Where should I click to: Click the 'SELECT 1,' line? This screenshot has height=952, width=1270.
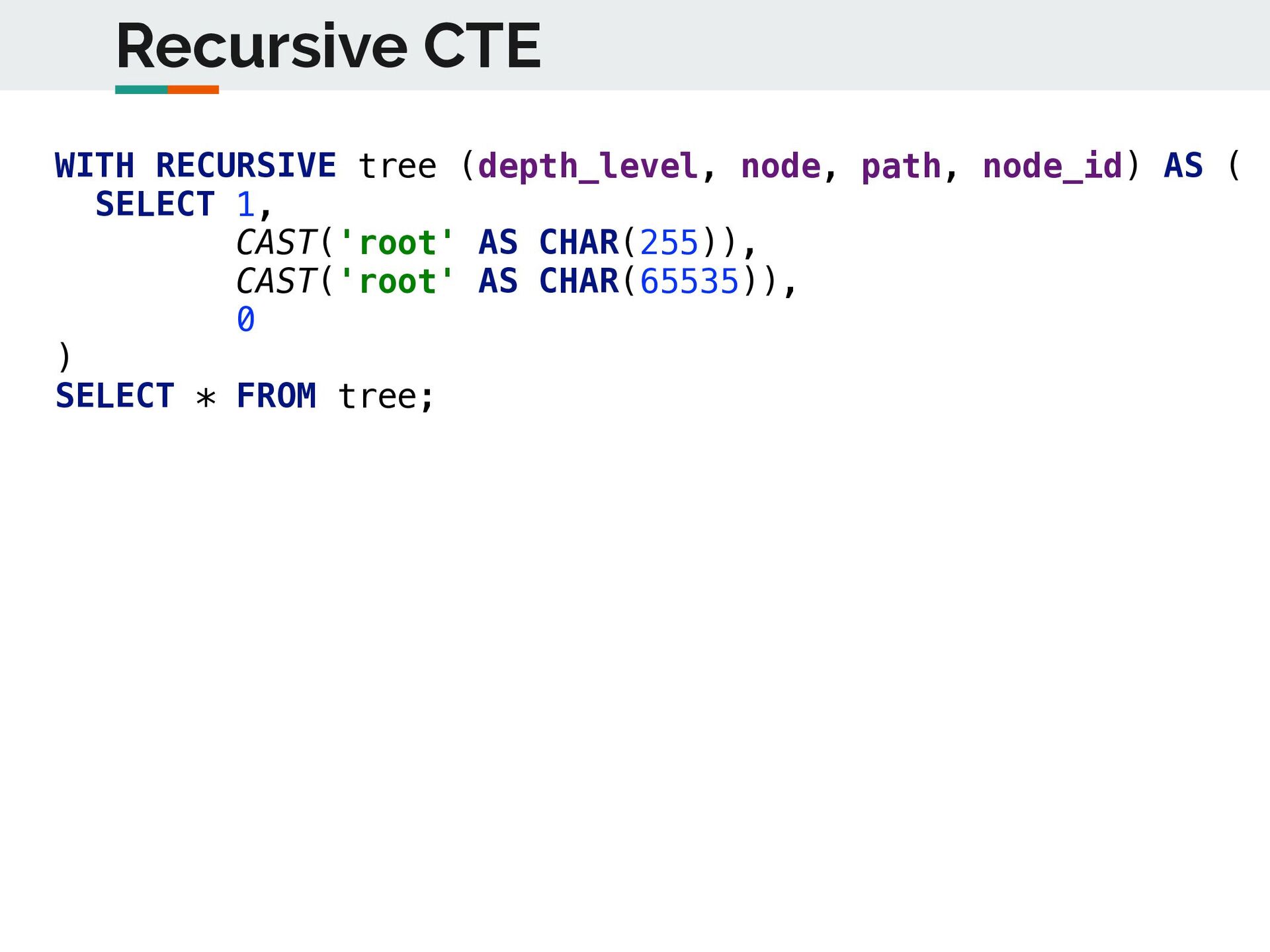pyautogui.click(x=184, y=204)
